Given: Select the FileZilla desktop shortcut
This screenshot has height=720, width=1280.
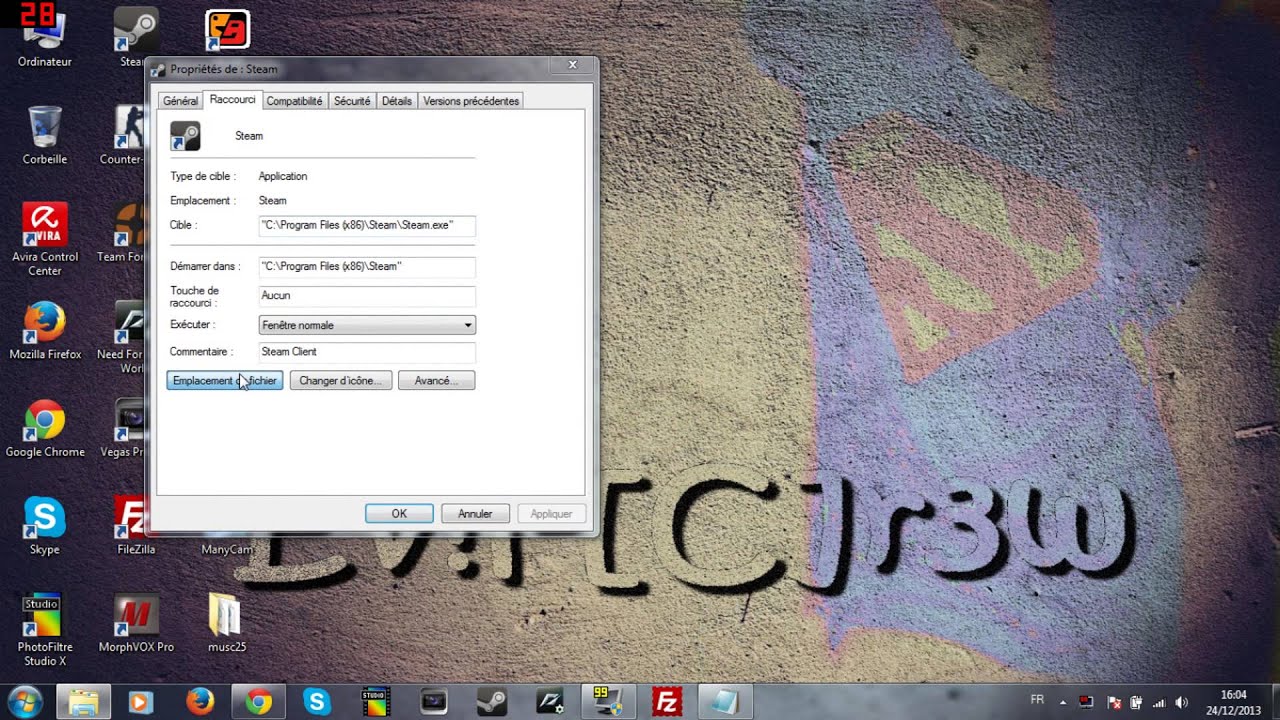Looking at the screenshot, I should coord(134,527).
